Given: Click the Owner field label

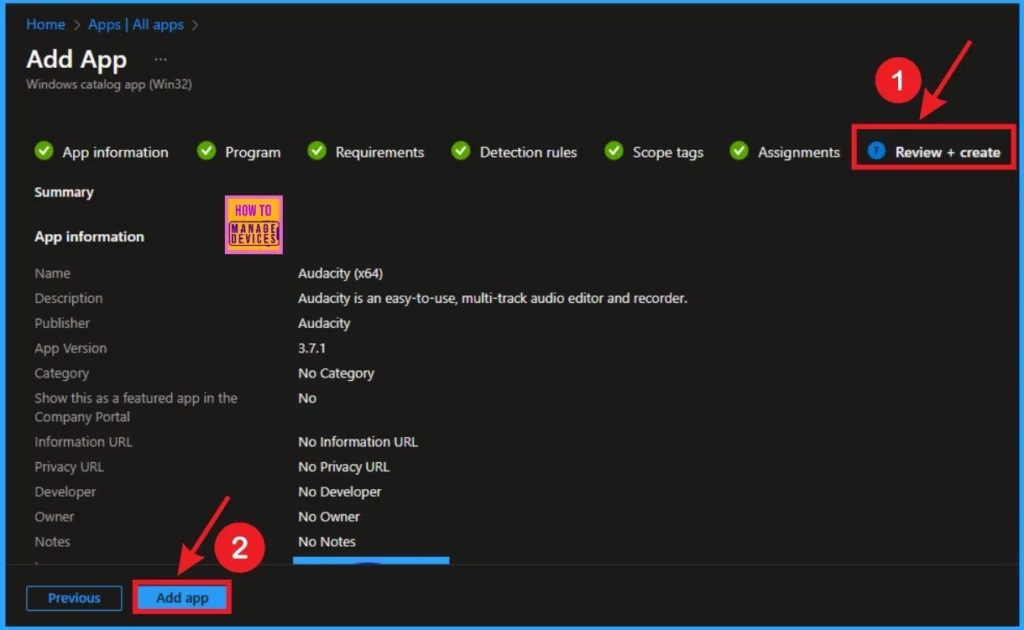Looking at the screenshot, I should pyautogui.click(x=54, y=516).
